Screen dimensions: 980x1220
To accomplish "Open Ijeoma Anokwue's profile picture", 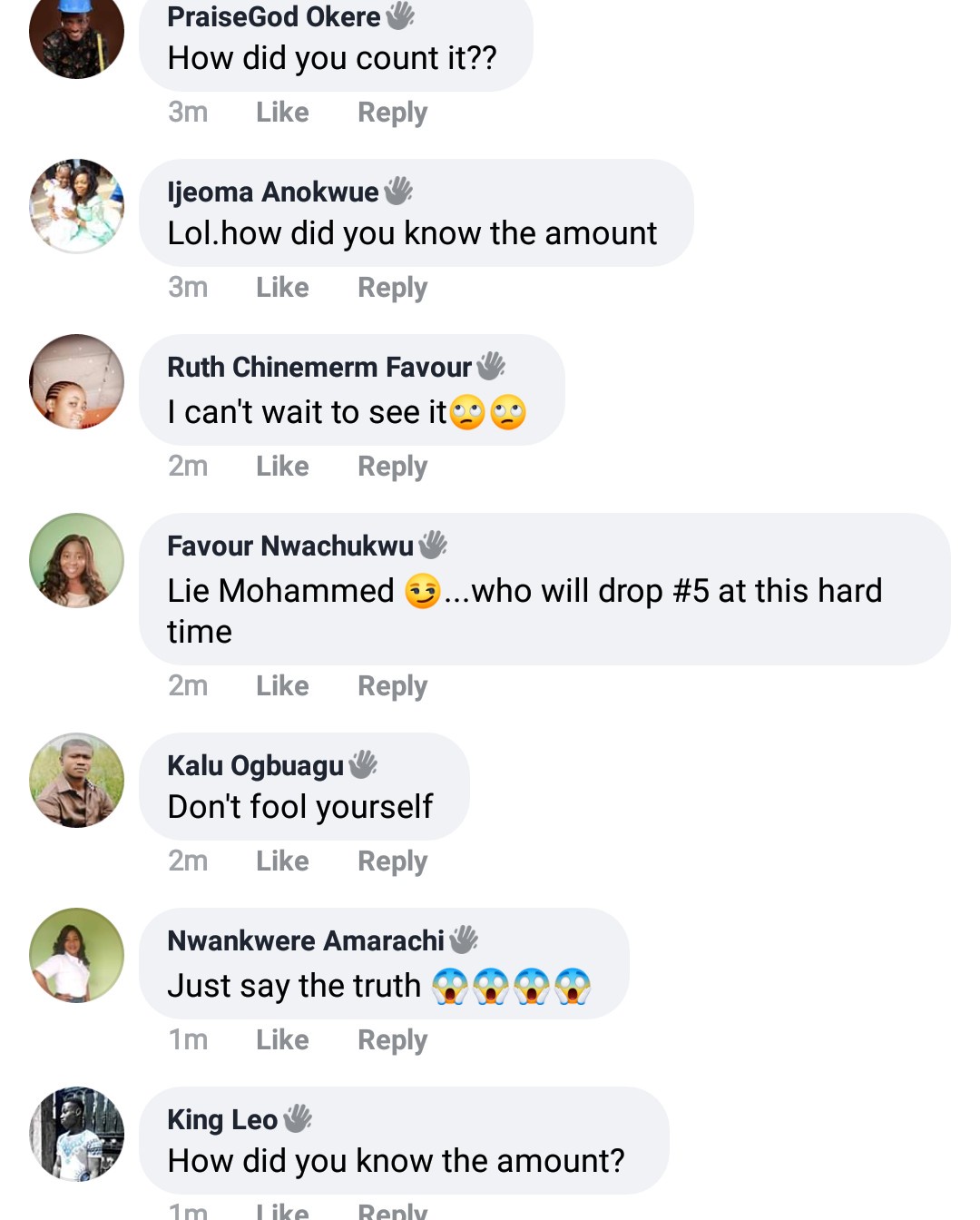I will (77, 206).
